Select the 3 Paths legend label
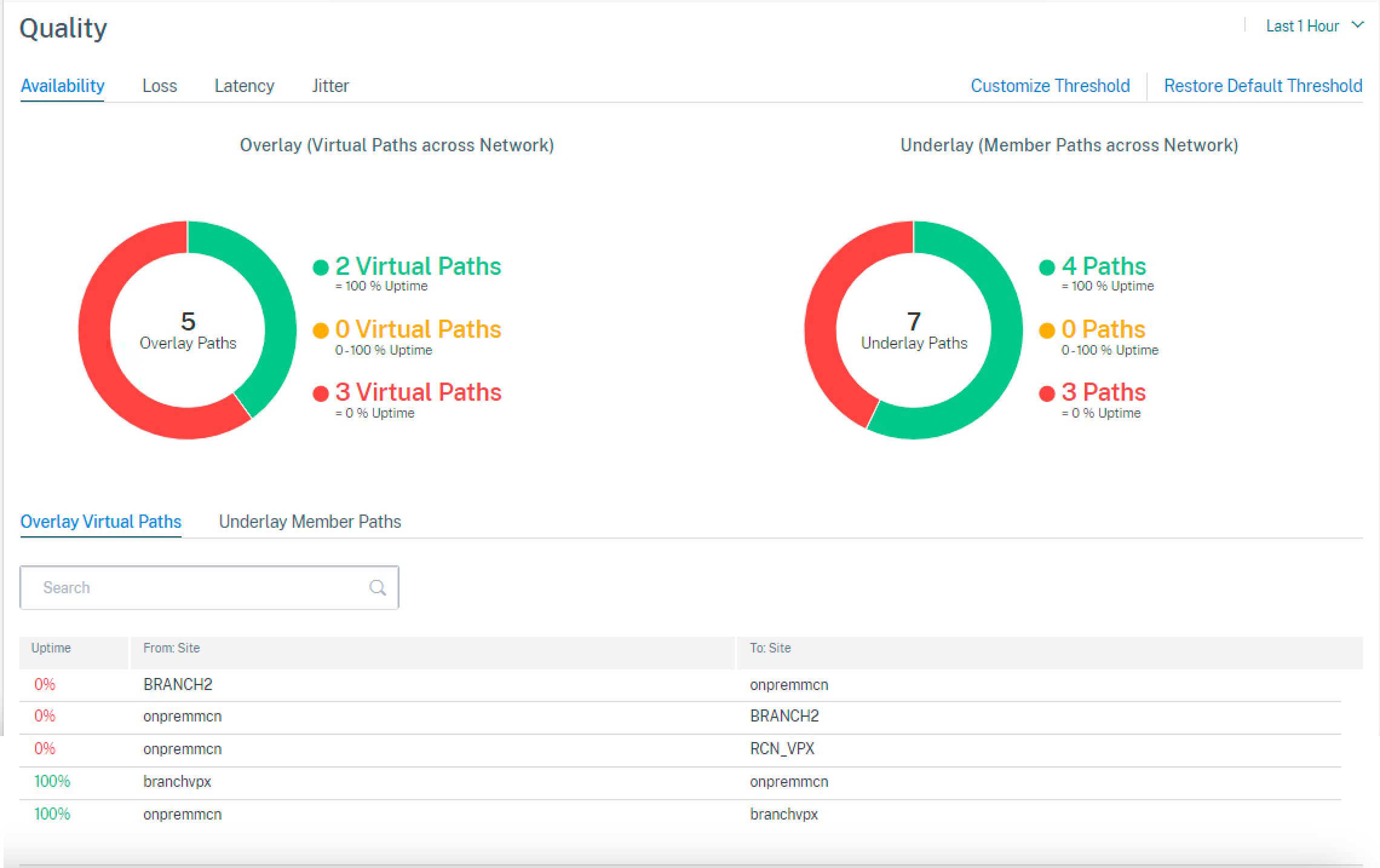1380x868 pixels. coord(1104,392)
